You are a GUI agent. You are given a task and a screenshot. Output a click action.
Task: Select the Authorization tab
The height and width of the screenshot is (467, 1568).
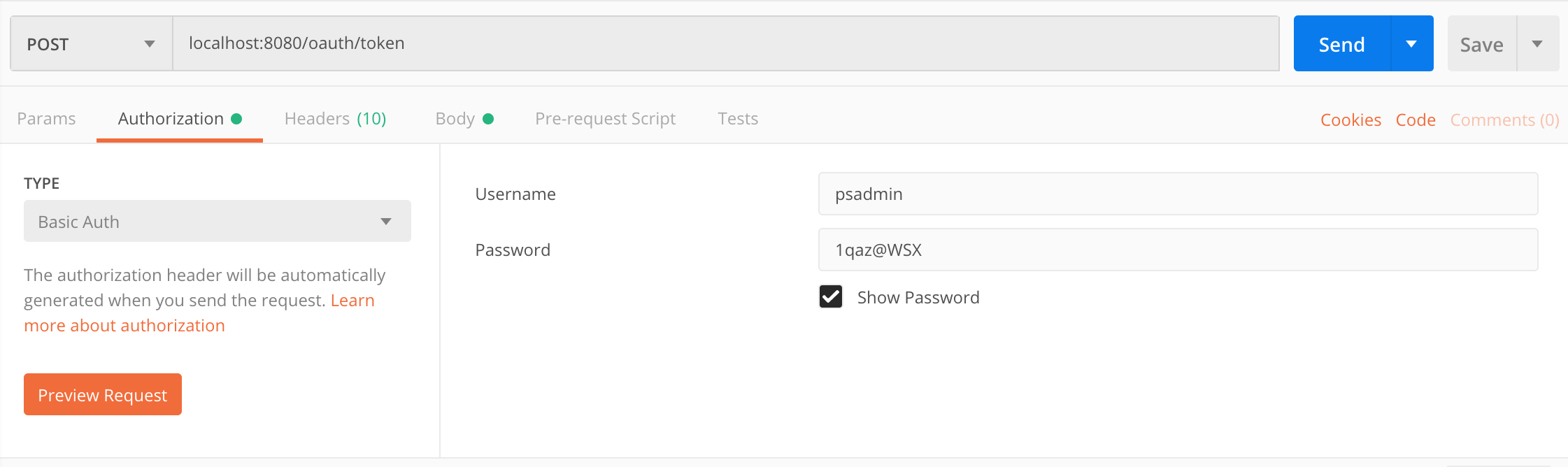[171, 119]
